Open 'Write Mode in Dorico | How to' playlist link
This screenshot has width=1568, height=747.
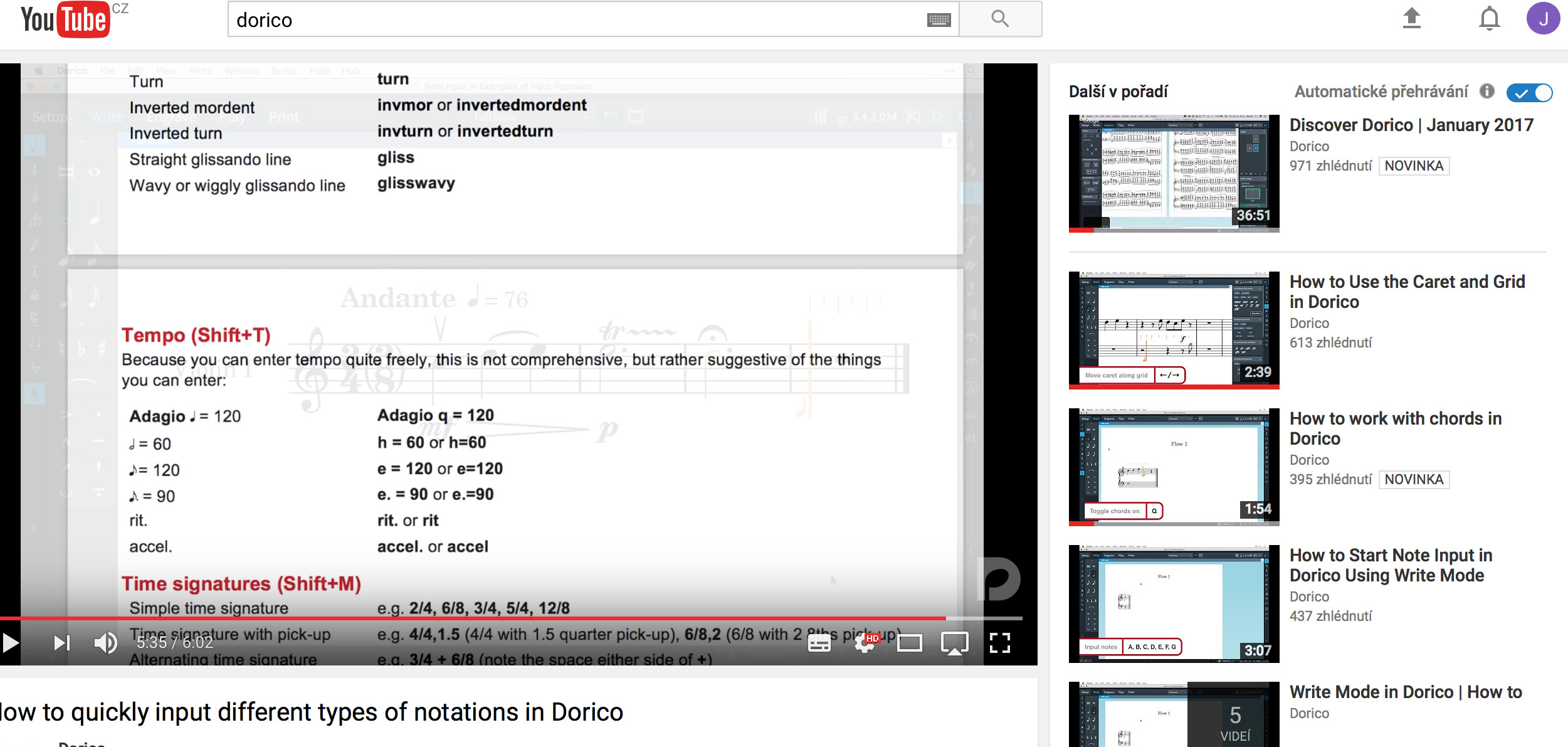(x=1406, y=692)
